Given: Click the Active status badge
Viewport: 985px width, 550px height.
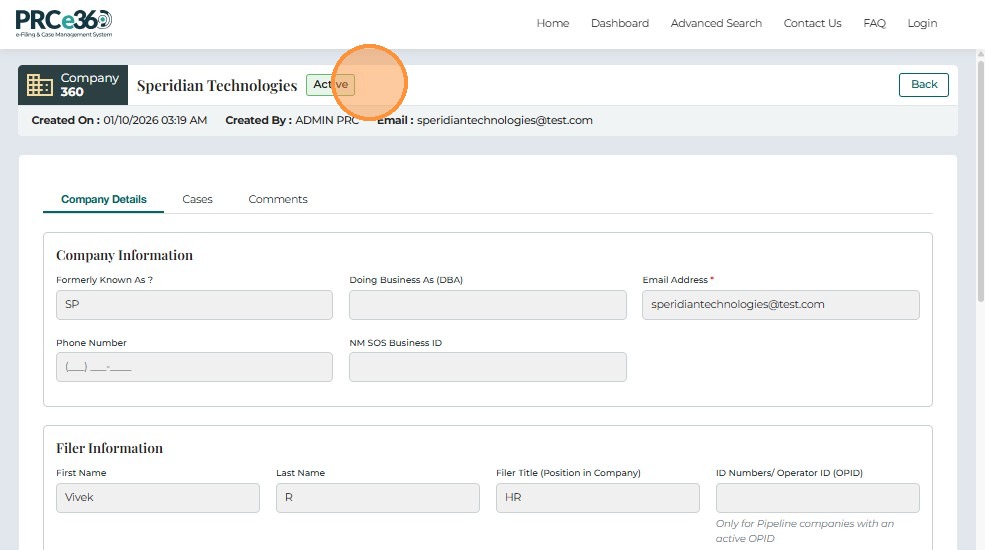Looking at the screenshot, I should tap(330, 85).
